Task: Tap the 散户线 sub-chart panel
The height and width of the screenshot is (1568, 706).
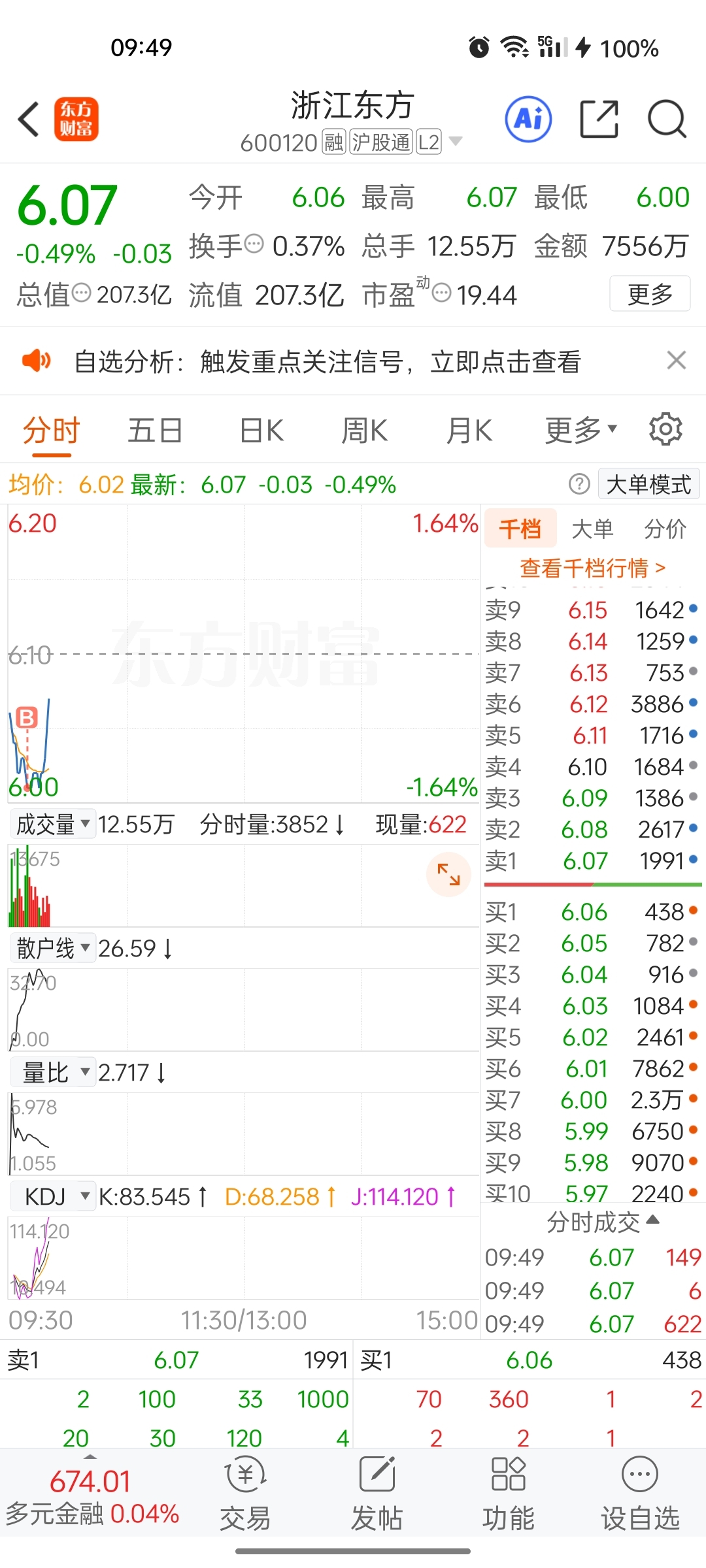Action: (243, 1009)
